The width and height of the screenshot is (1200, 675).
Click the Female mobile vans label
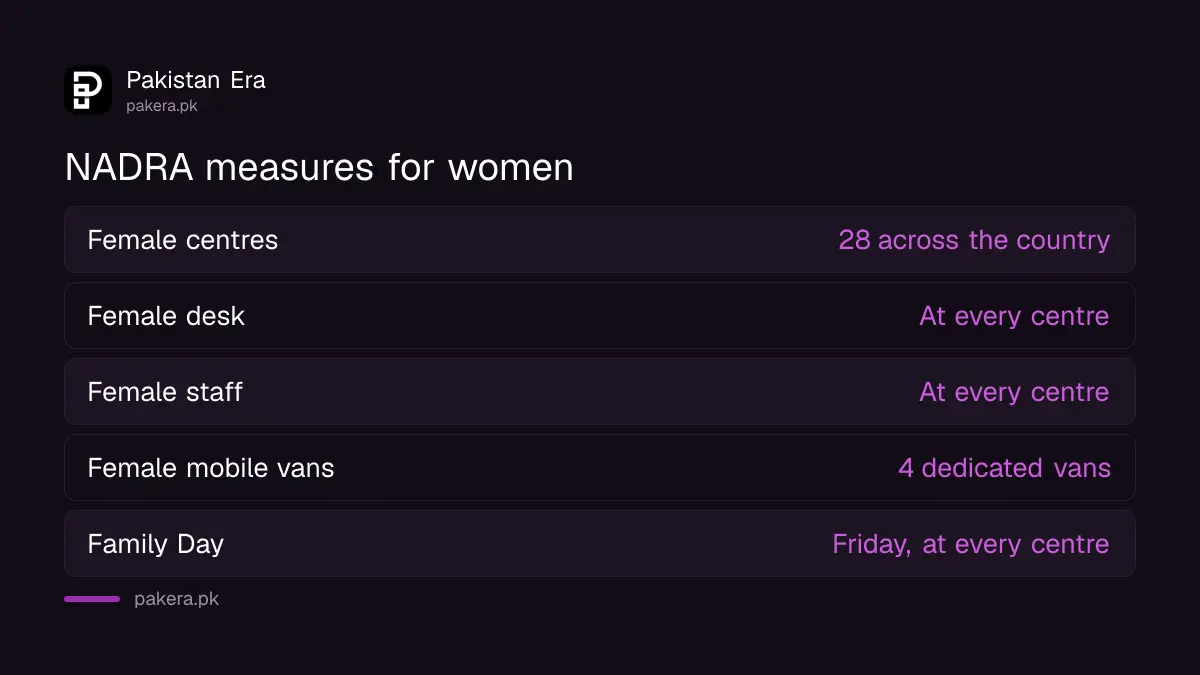click(x=211, y=468)
